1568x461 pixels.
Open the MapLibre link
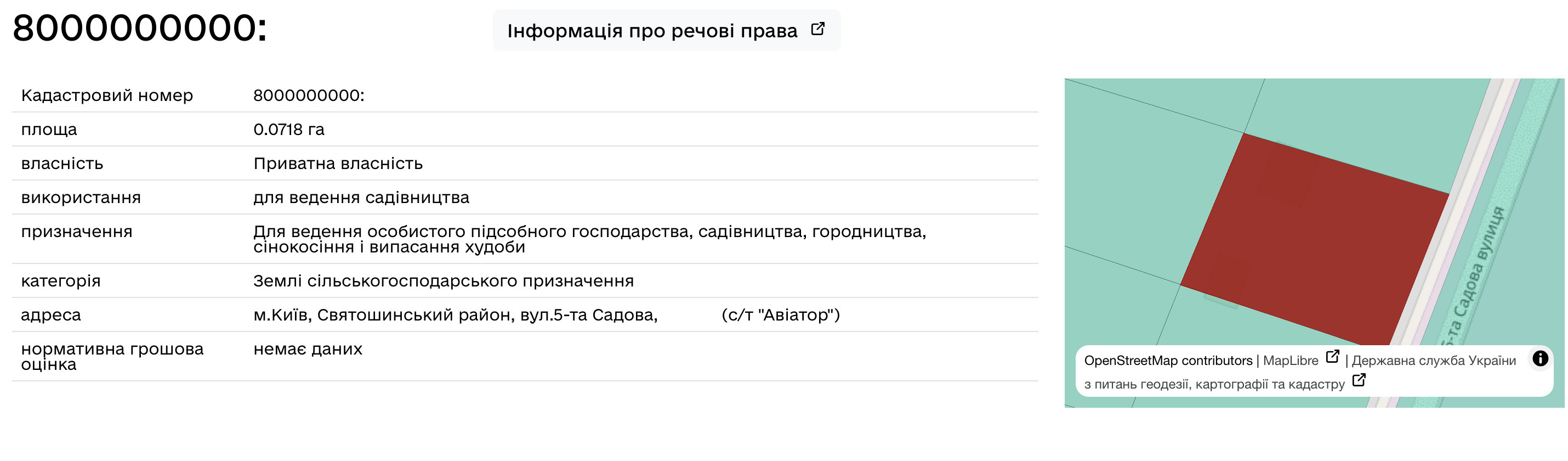point(1290,361)
